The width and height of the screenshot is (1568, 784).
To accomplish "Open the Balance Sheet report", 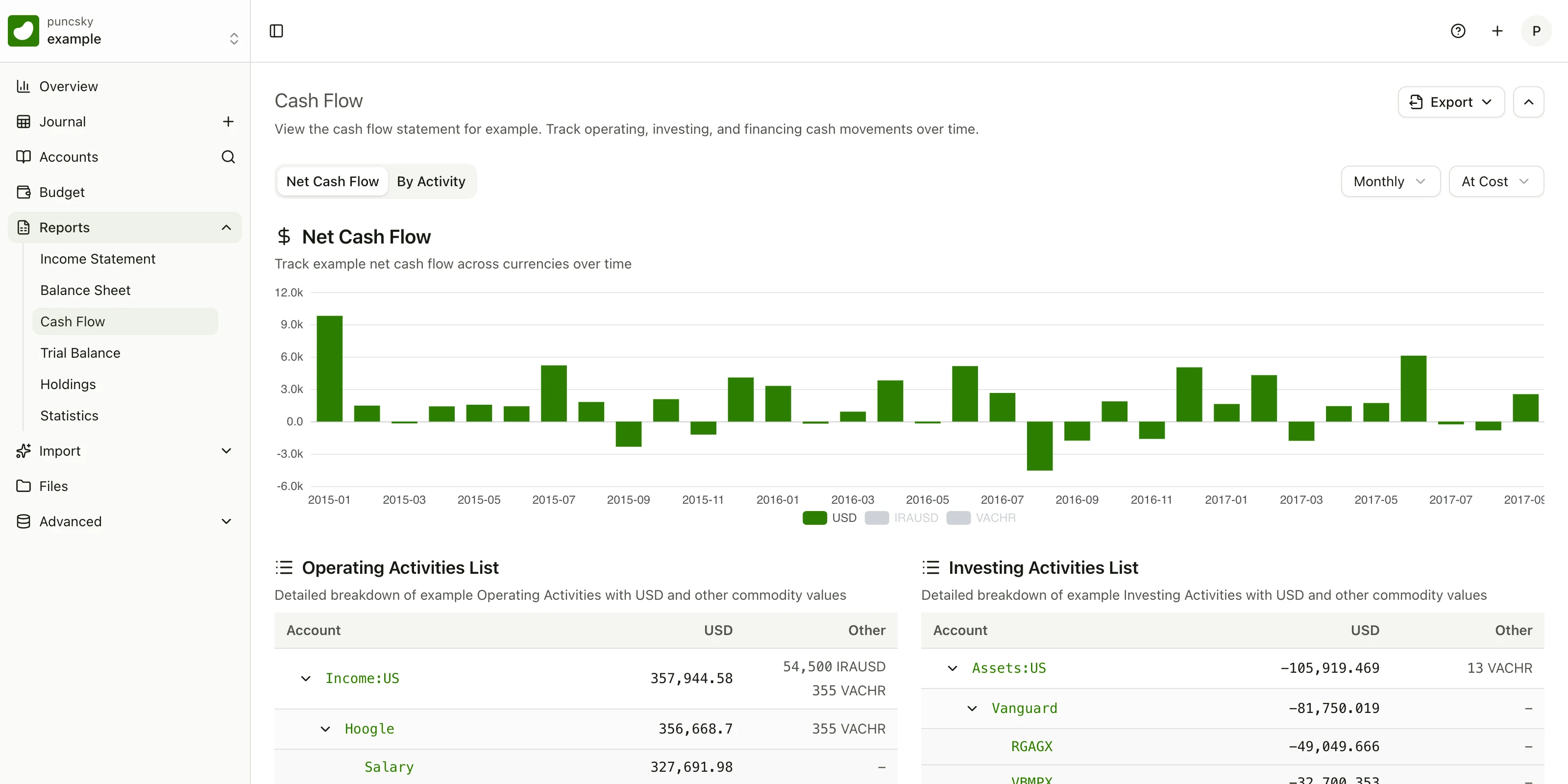I will tap(85, 291).
